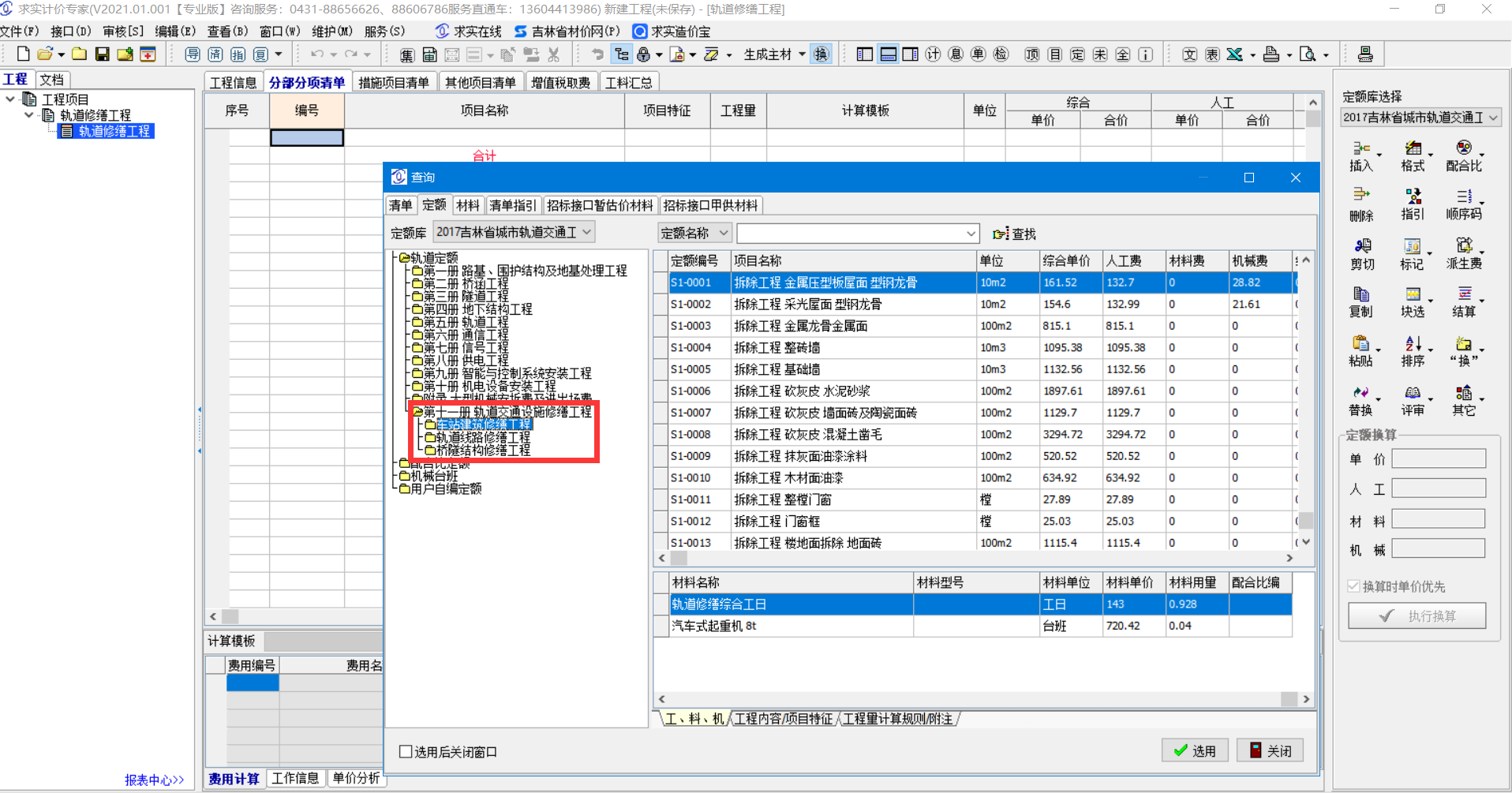Click the 文 toolbar icon
This screenshot has width=1512, height=793.
pos(1190,54)
